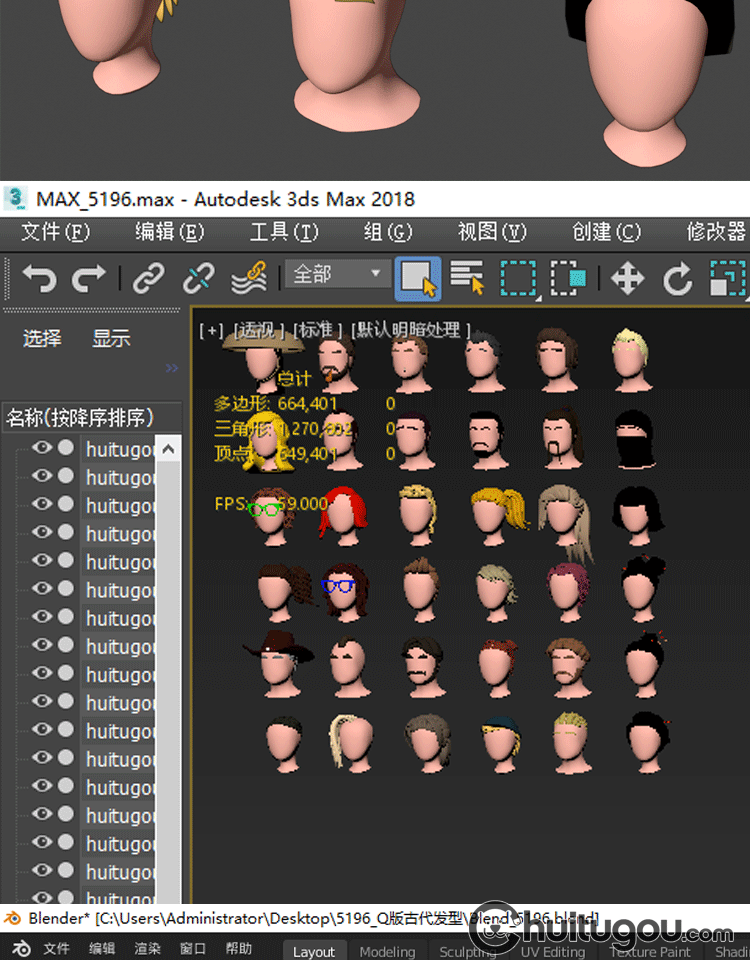Click the Undo arrow in 3ds Max toolbar
The height and width of the screenshot is (960, 750).
click(x=40, y=279)
